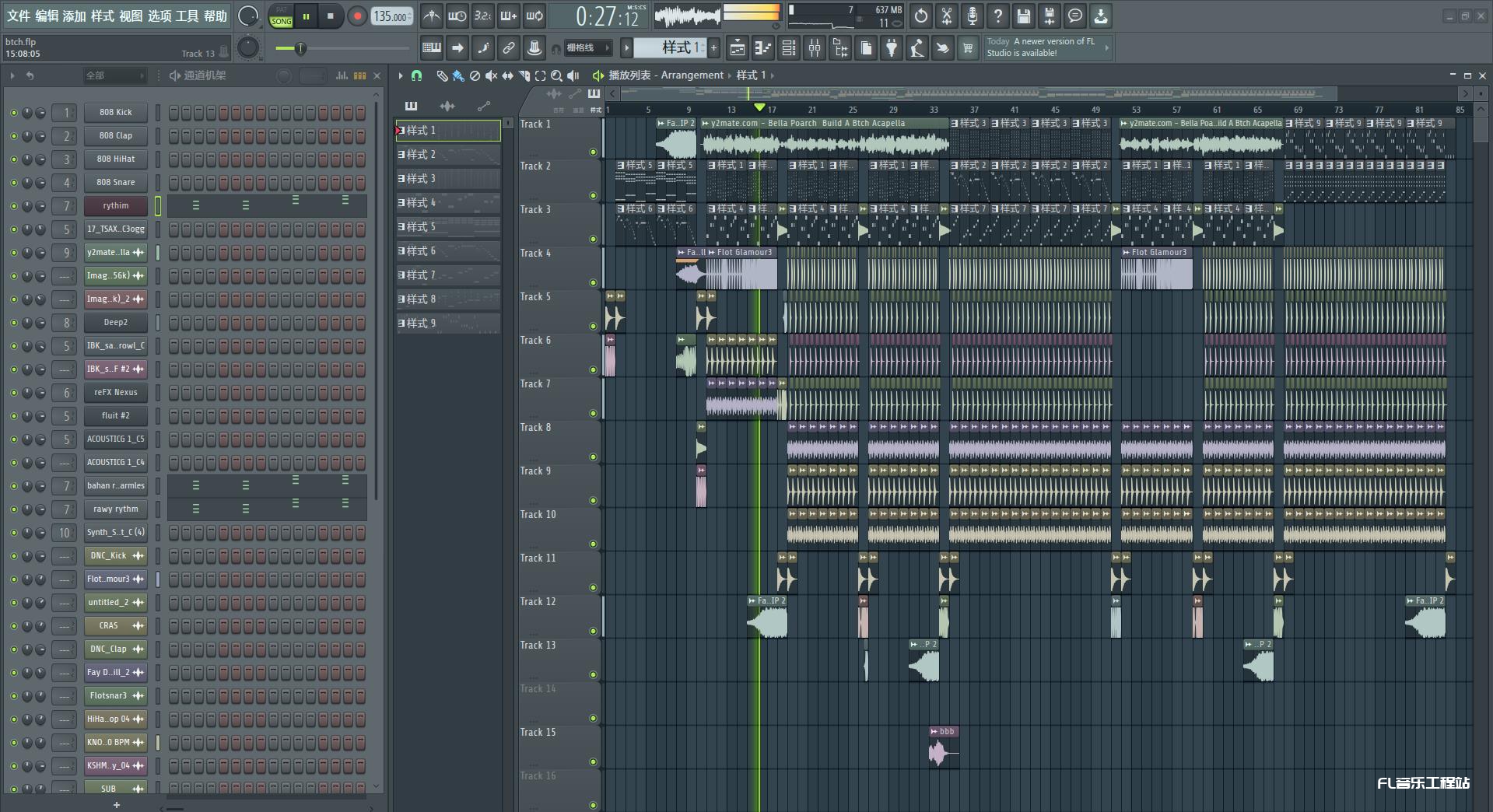This screenshot has height=812, width=1493.
Task: Open mixer track selector for 808 Kick
Action: 65,113
